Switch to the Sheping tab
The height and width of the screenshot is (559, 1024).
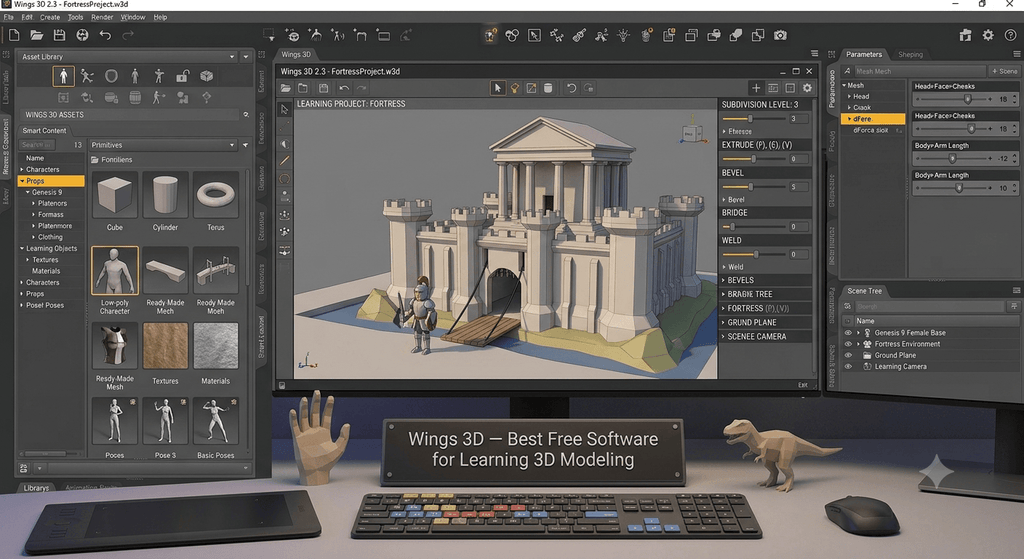[910, 54]
